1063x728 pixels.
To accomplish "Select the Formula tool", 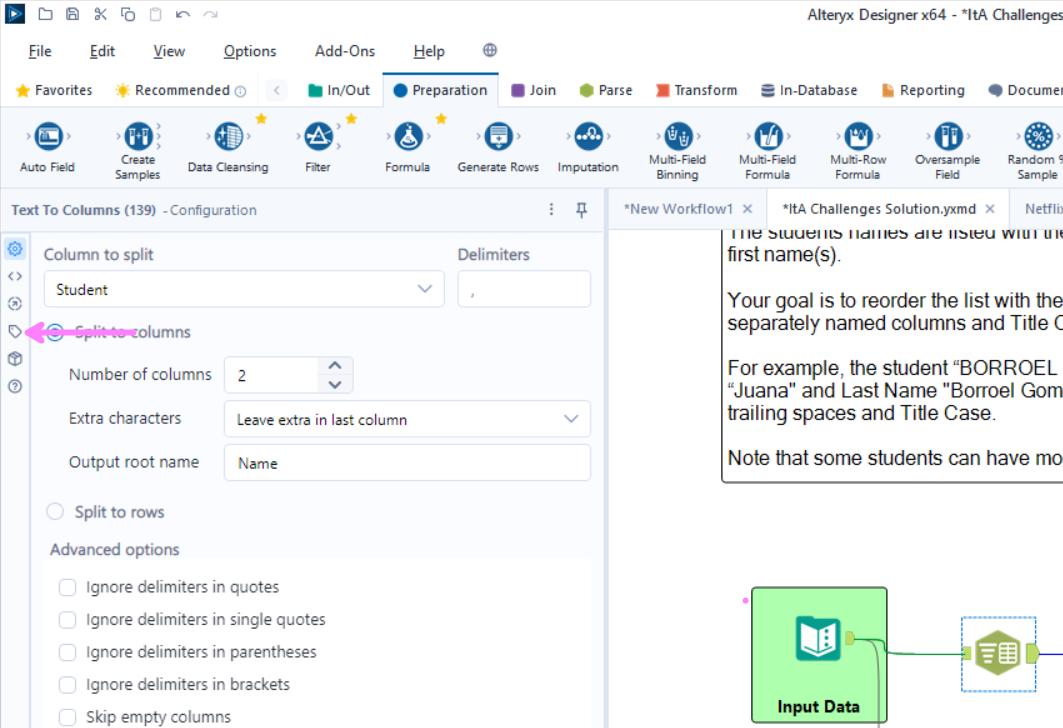I will pos(407,147).
